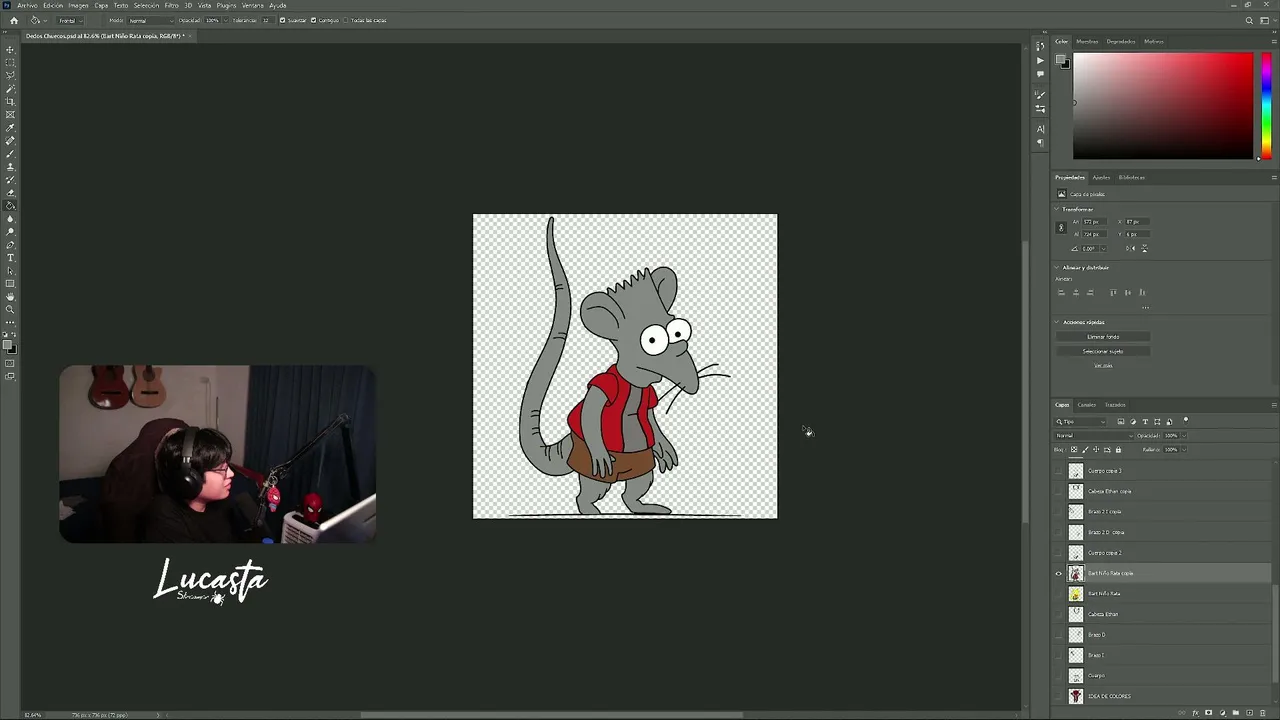Image resolution: width=1280 pixels, height=720 pixels.
Task: Pick a color in the color field
Action: 1163,106
